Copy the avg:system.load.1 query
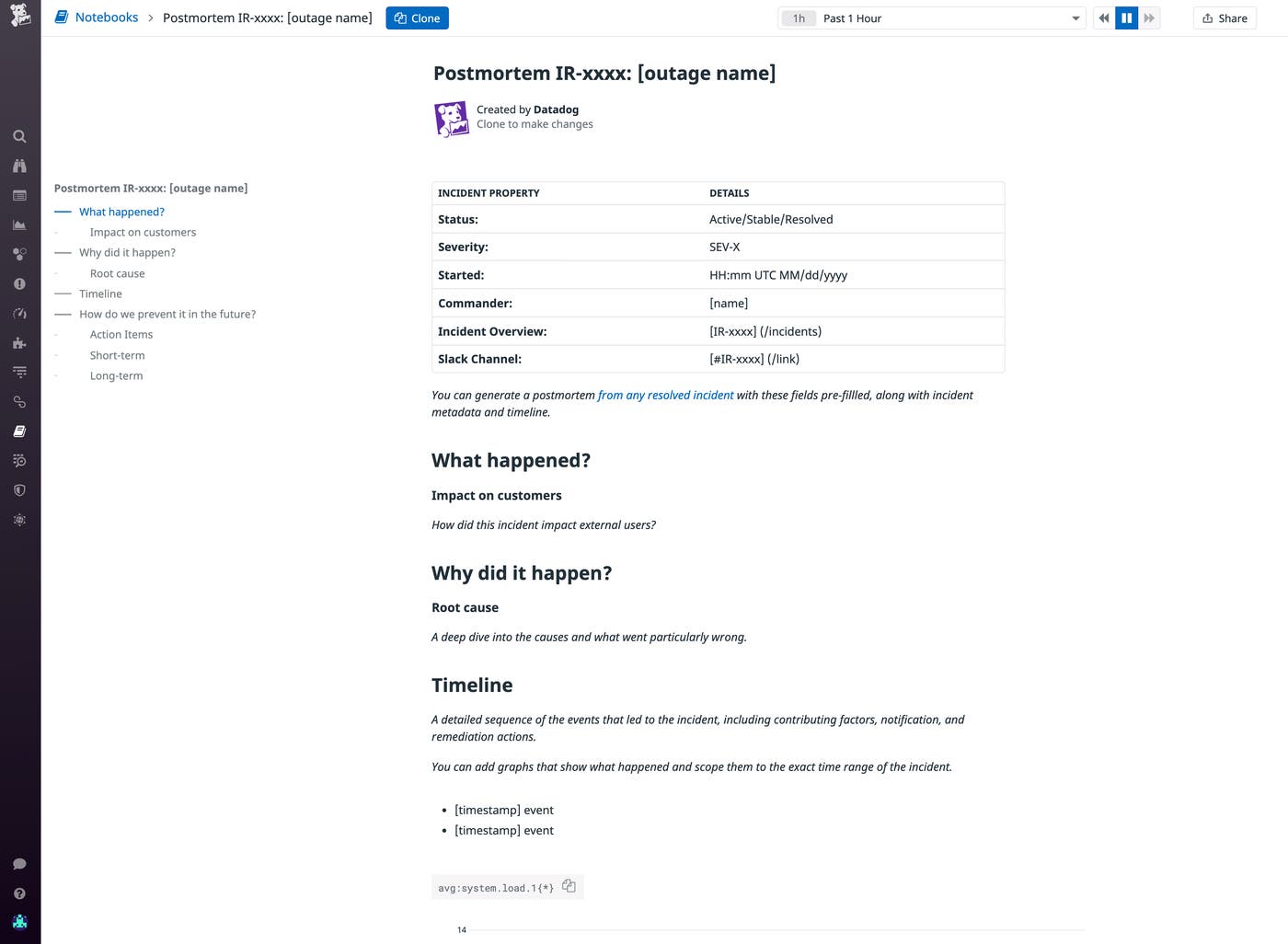The height and width of the screenshot is (944, 1288). click(x=569, y=885)
